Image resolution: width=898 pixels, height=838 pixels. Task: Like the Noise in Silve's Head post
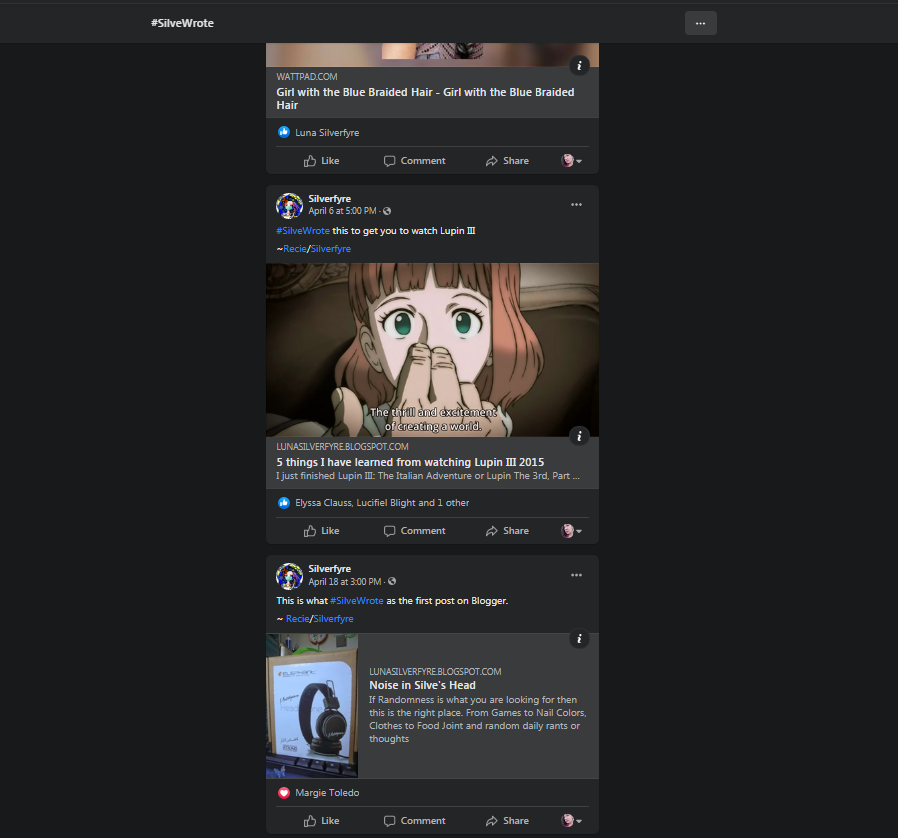[321, 821]
